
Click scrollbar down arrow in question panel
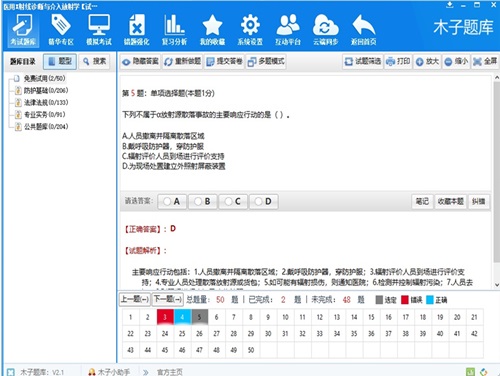pos(497,285)
